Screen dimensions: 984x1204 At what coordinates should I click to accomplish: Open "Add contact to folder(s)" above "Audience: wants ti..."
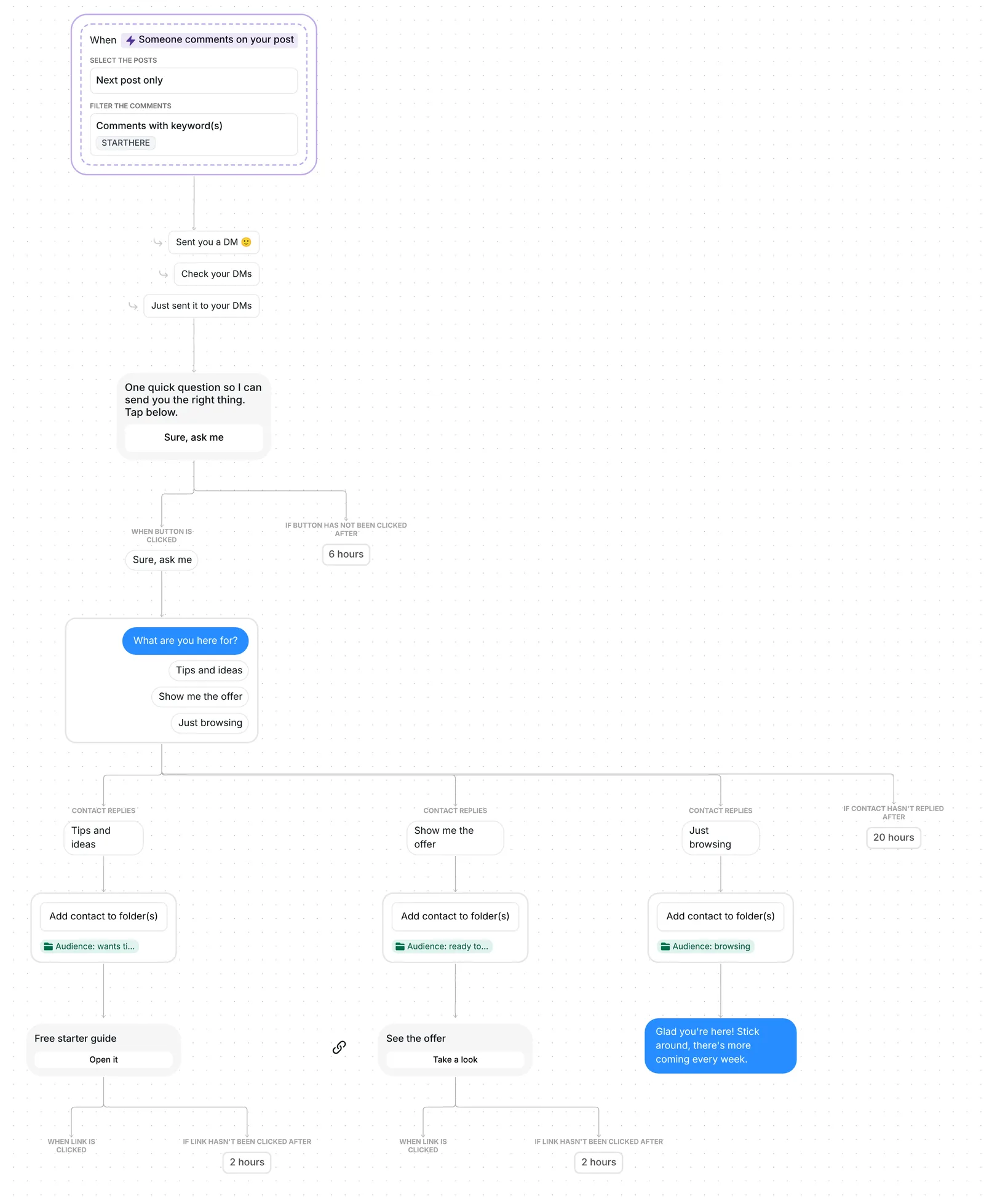pyautogui.click(x=103, y=917)
